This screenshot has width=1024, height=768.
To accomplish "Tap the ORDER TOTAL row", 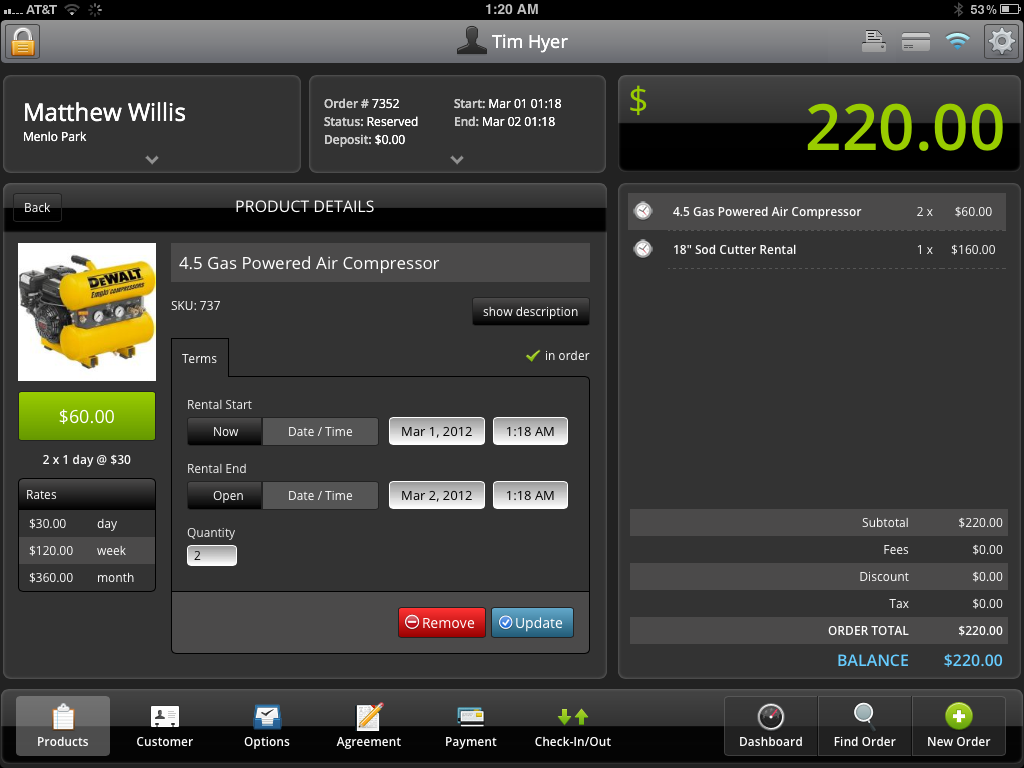I will pyautogui.click(x=818, y=630).
